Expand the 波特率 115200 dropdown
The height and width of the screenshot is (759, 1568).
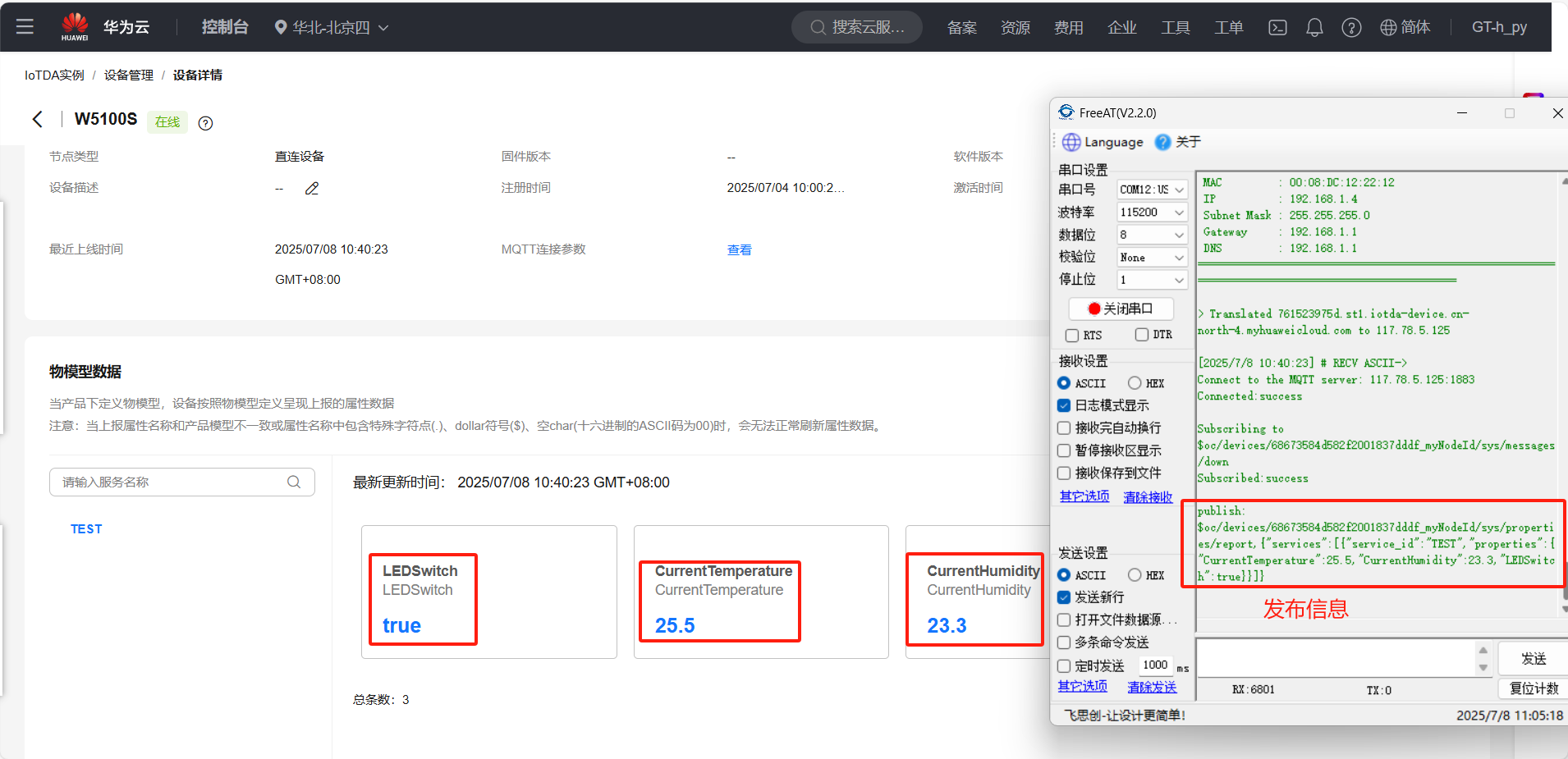(1152, 213)
